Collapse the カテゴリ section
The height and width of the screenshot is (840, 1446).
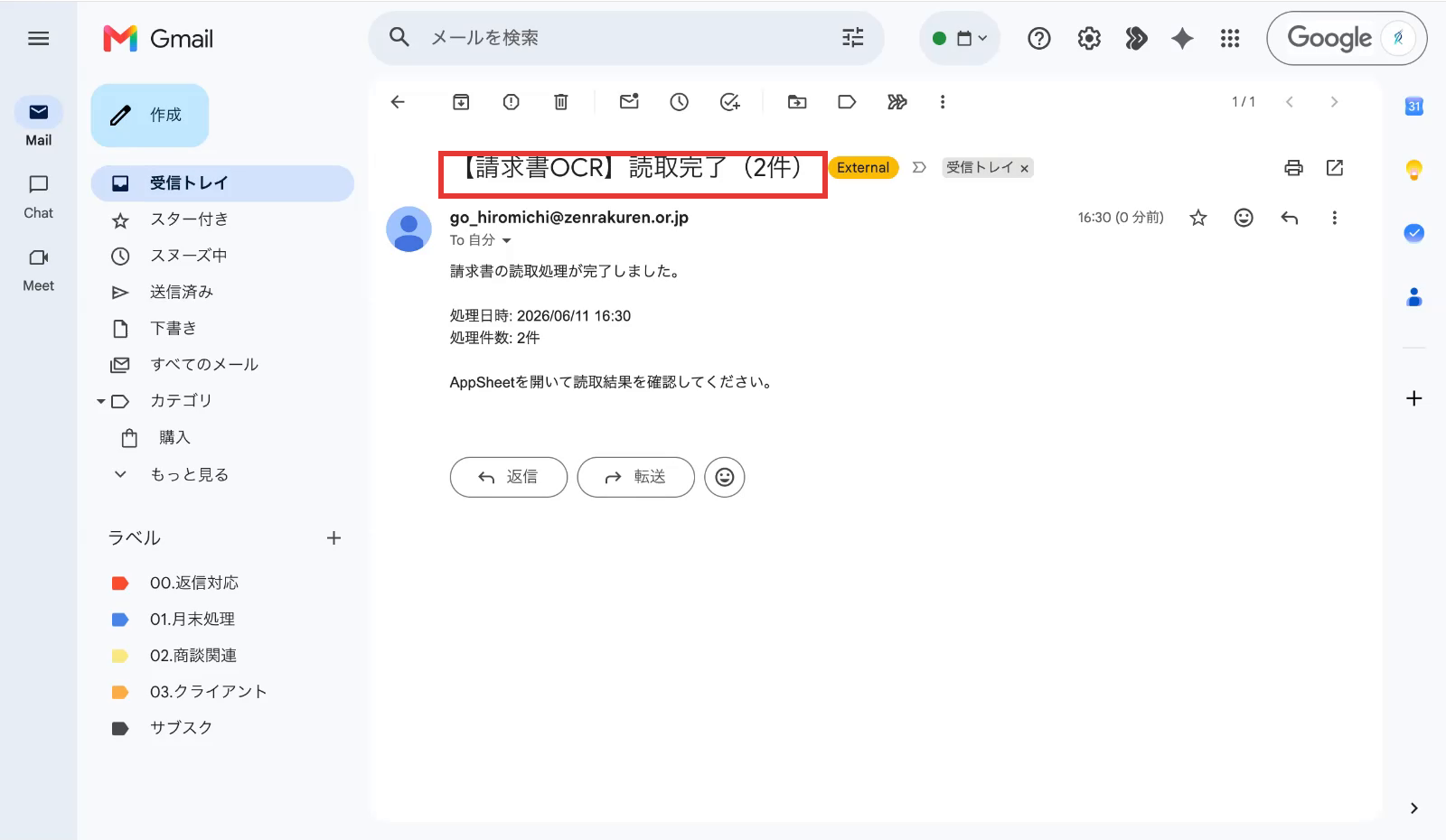pyautogui.click(x=100, y=401)
